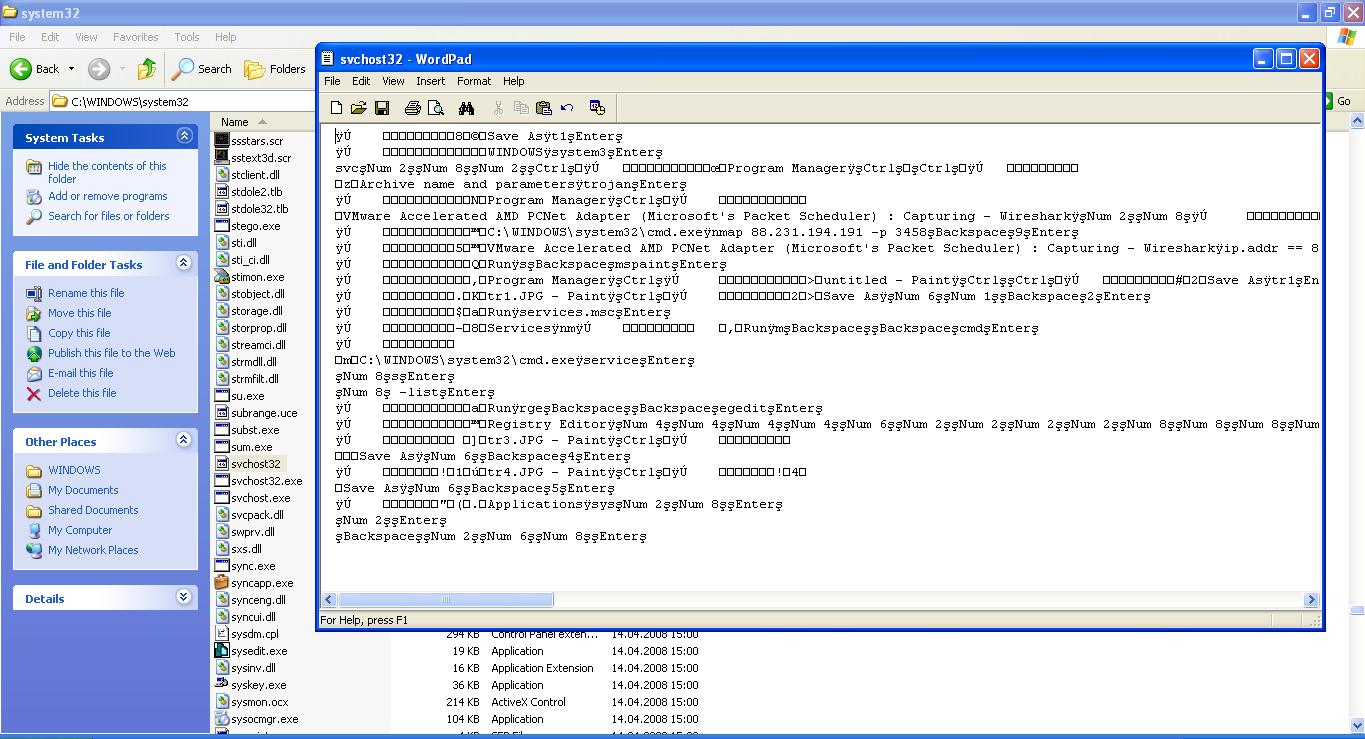
Task: Click the Copy icon in WordPad
Action: pyautogui.click(x=521, y=108)
